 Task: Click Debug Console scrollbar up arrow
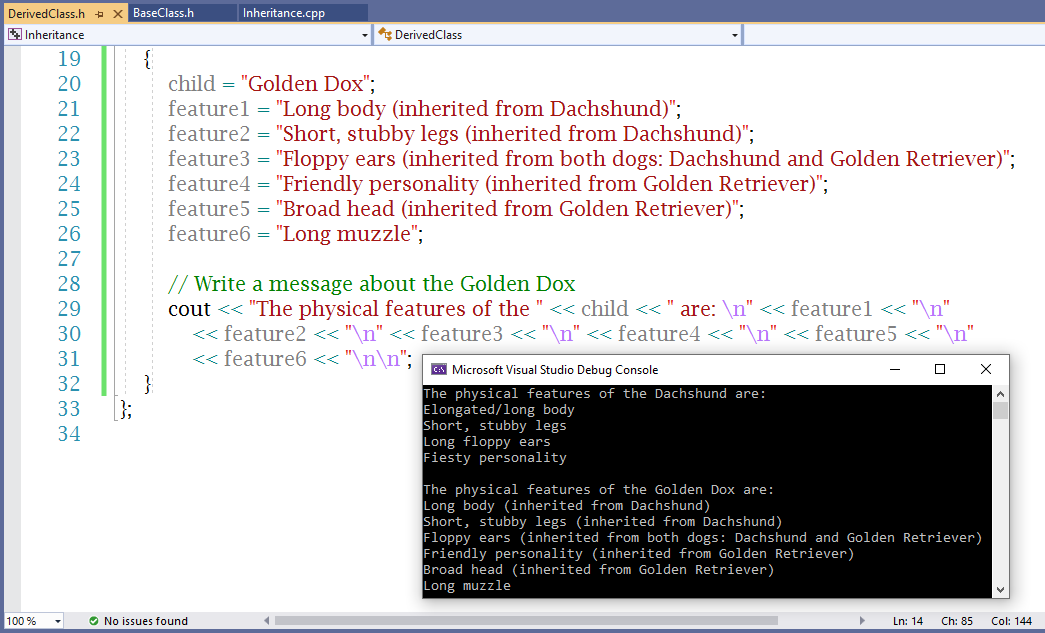[1000, 394]
